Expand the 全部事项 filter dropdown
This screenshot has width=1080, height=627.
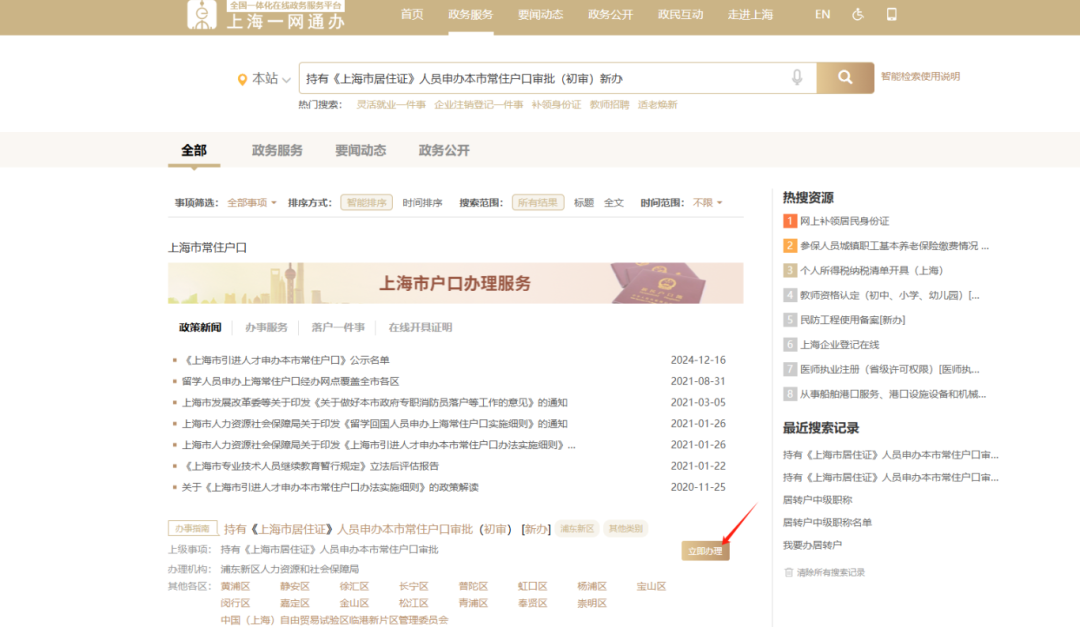pos(253,203)
